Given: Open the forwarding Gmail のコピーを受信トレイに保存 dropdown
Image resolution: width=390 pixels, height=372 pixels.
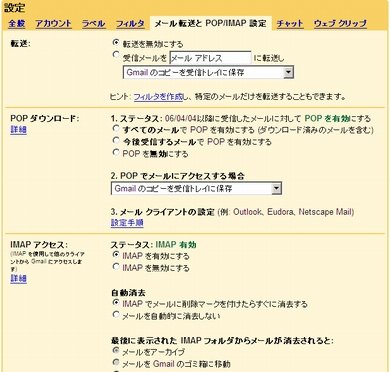Looking at the screenshot, I should [208, 72].
